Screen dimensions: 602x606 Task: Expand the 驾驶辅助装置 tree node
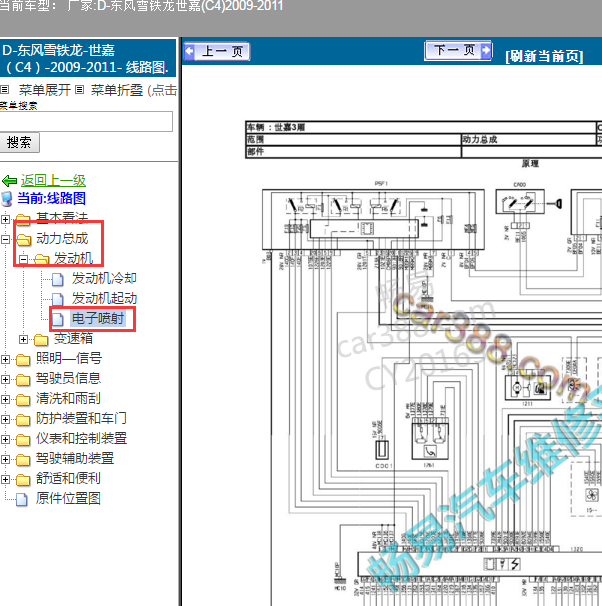coord(5,460)
